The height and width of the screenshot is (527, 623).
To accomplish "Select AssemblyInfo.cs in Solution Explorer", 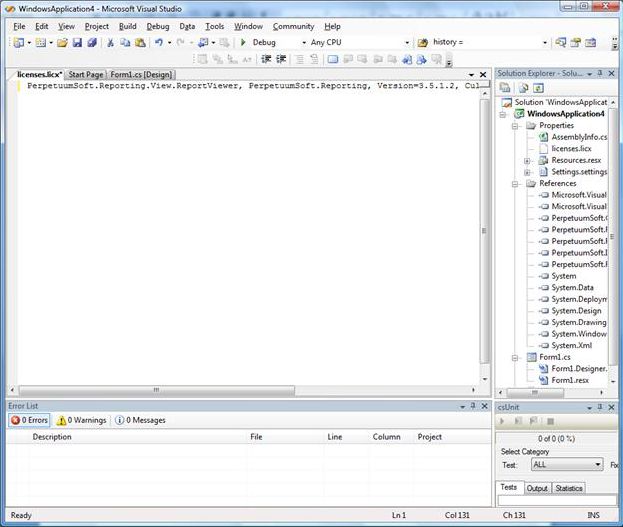I will [x=579, y=137].
